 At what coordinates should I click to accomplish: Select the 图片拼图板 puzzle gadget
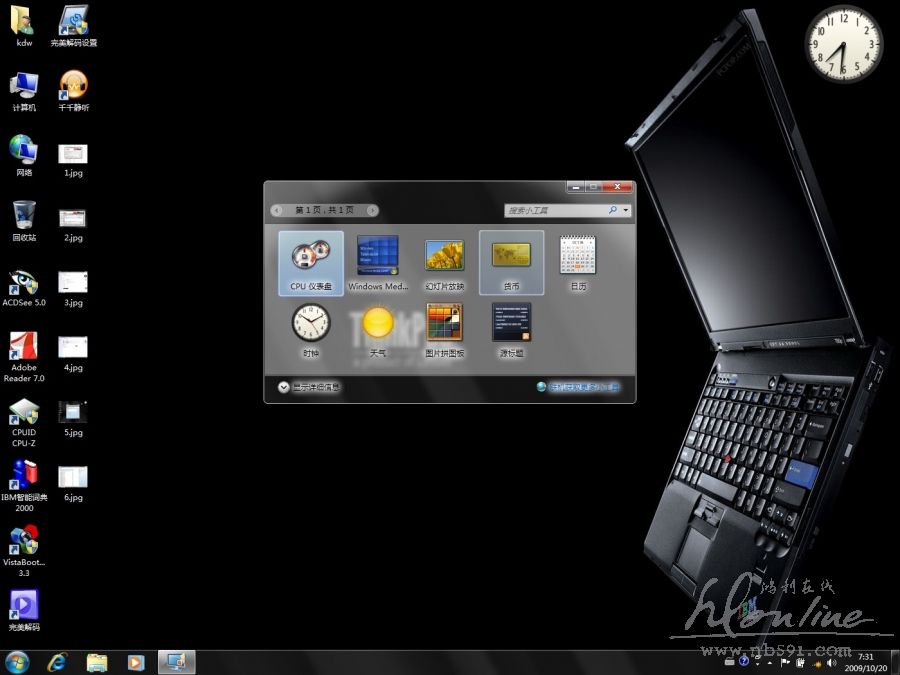(x=444, y=331)
